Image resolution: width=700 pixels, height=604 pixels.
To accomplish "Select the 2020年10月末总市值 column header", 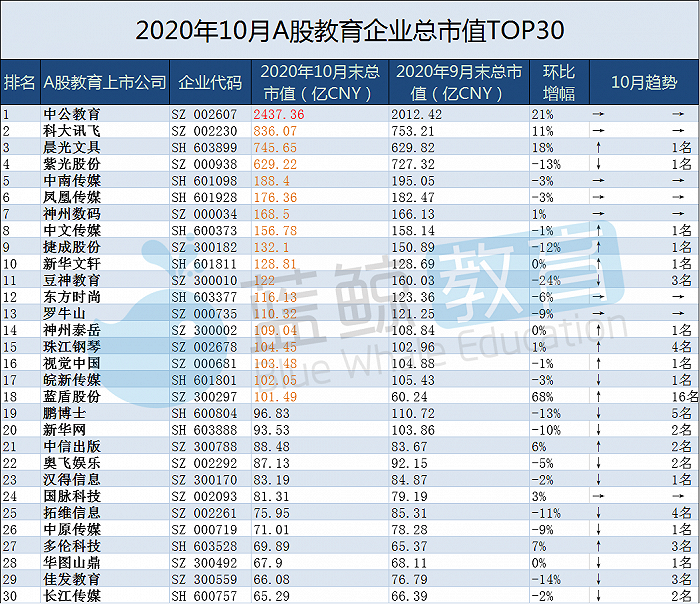I will pos(320,83).
